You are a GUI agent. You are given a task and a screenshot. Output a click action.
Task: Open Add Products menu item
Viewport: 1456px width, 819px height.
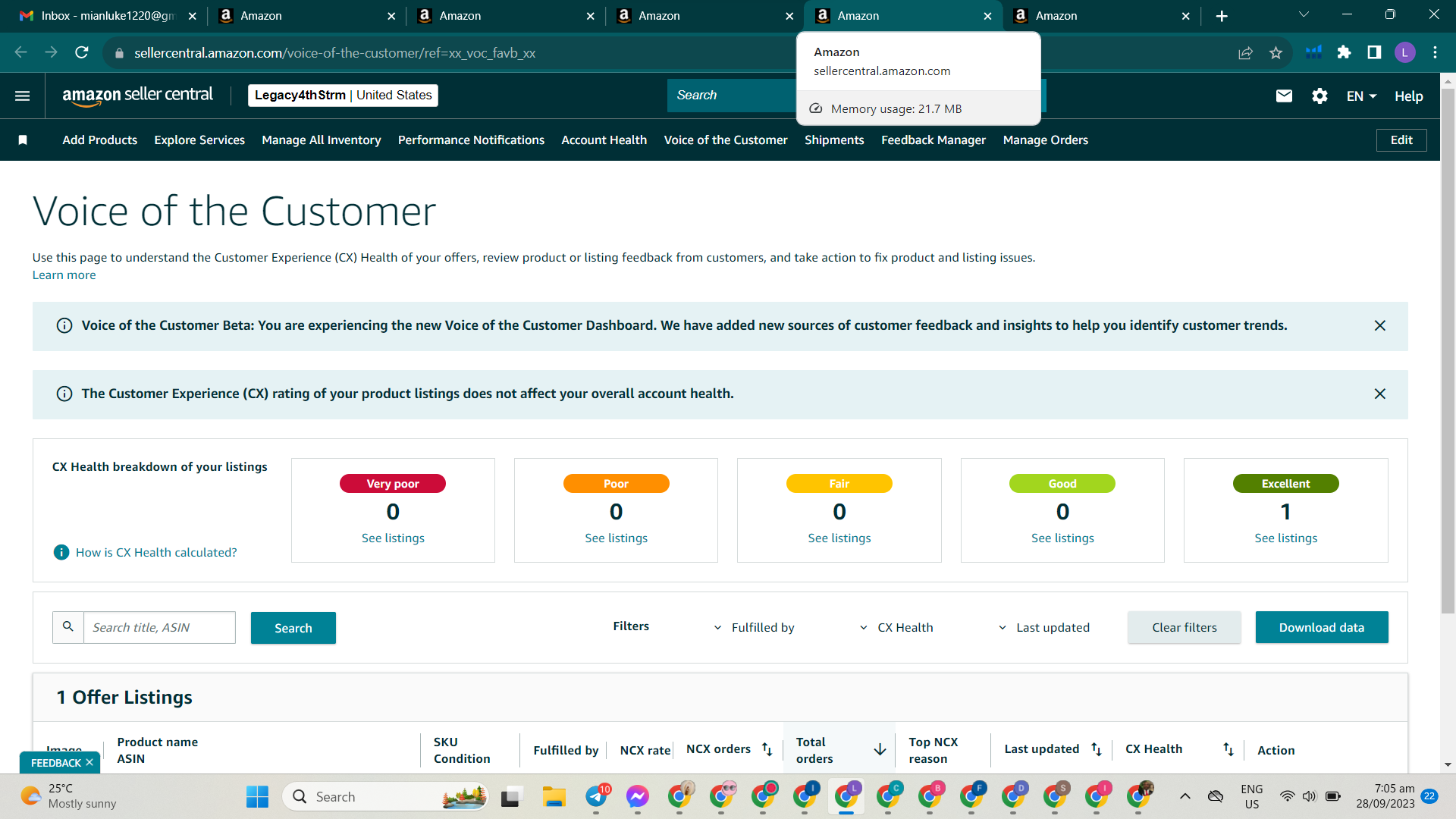coord(100,140)
